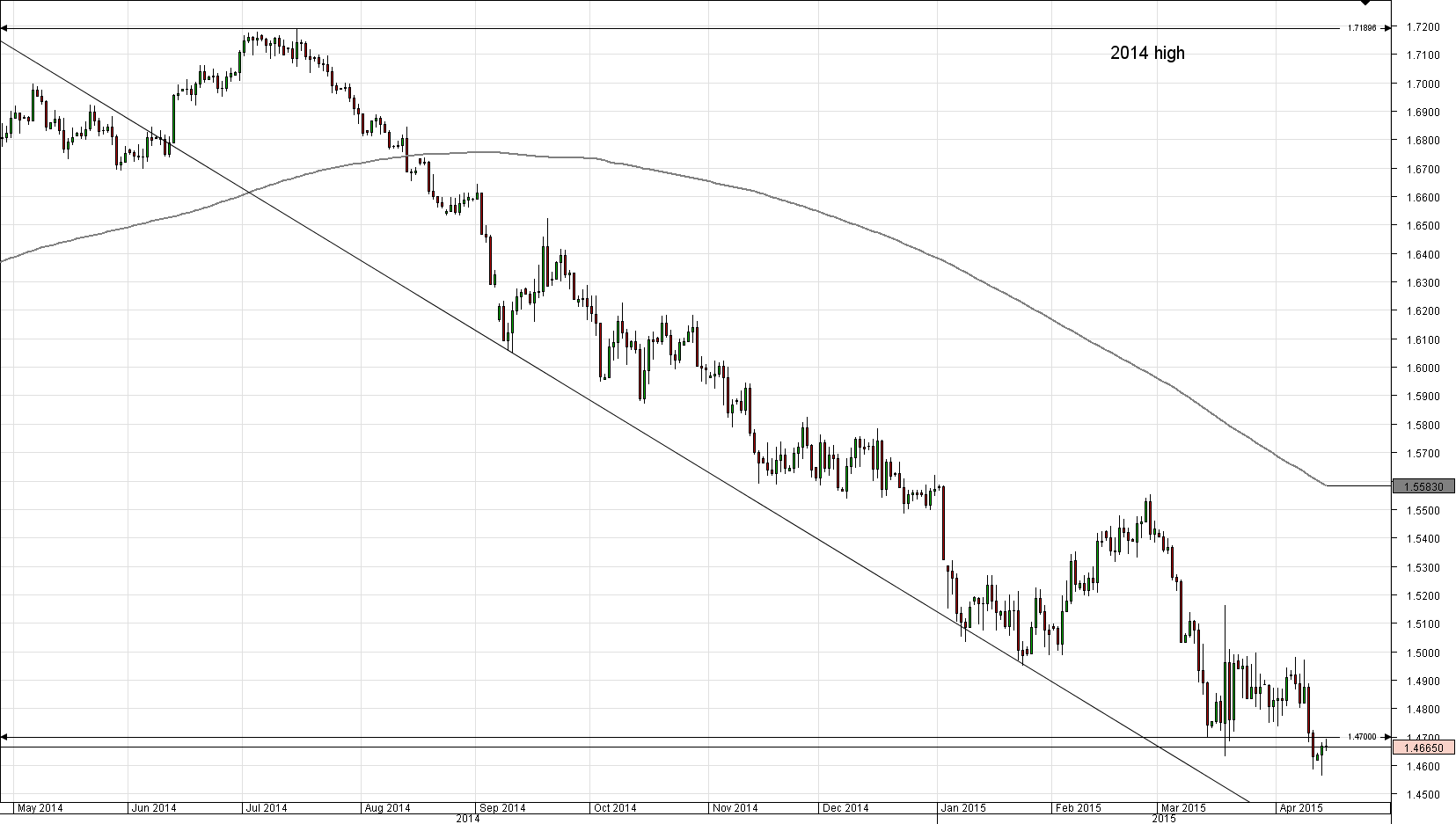Click the 1.6100 price axis label
1456x824 pixels.
1423,340
